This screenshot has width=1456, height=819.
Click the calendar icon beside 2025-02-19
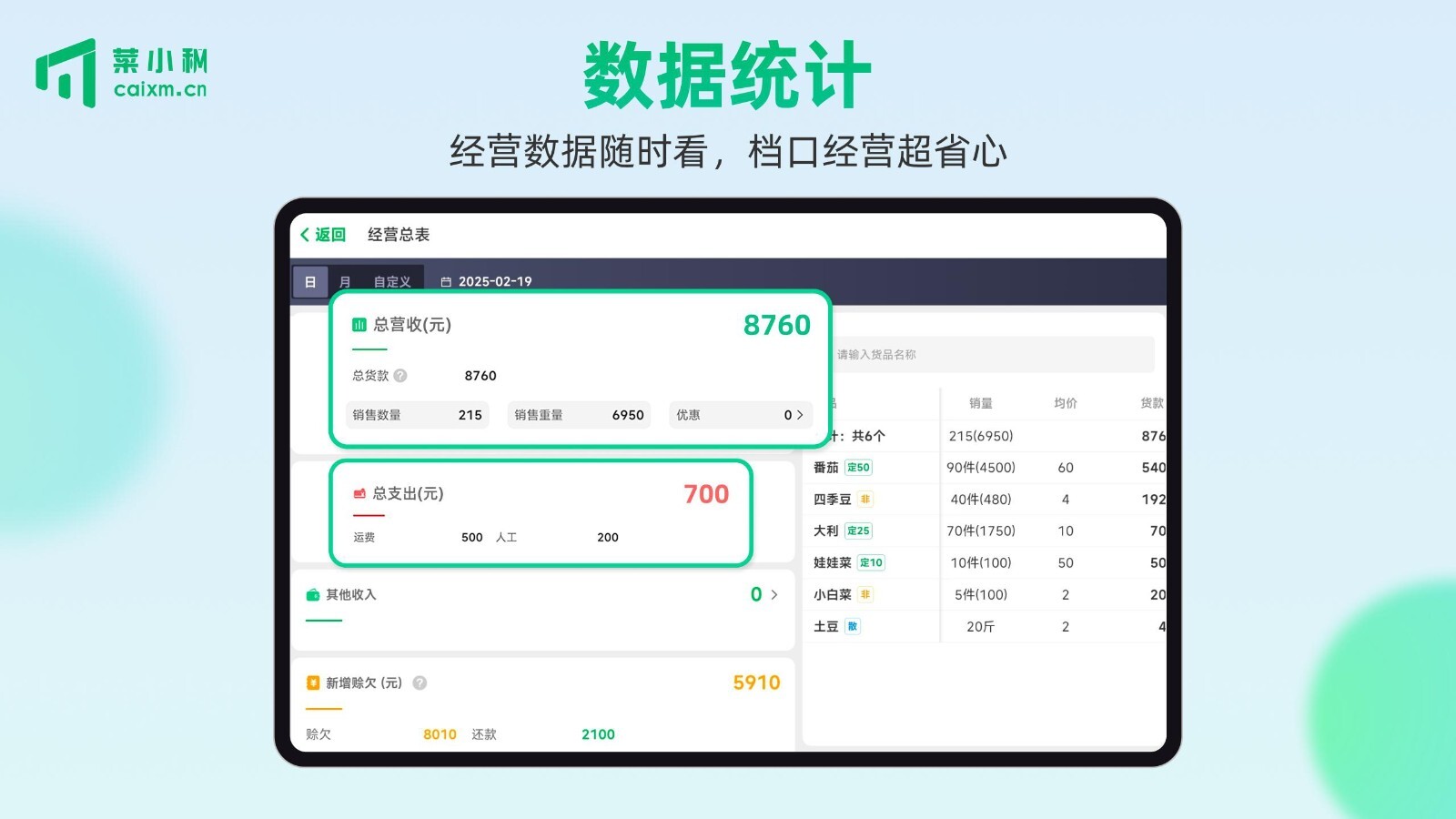click(x=446, y=282)
